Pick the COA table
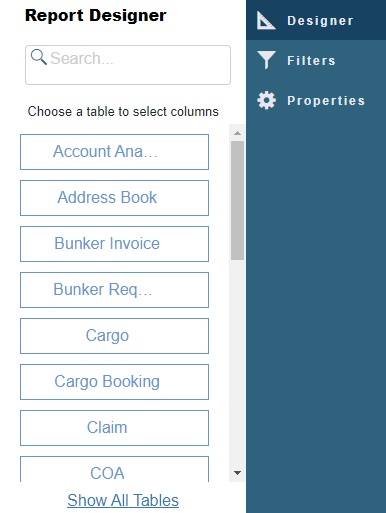 (114, 469)
